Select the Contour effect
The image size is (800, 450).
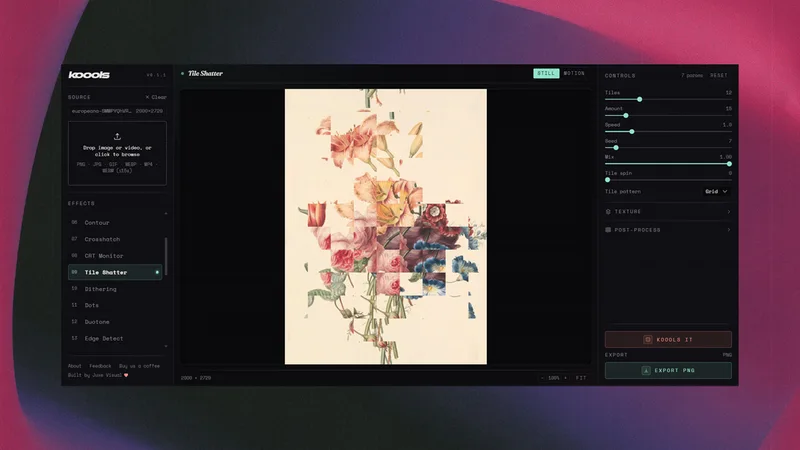[115, 222]
